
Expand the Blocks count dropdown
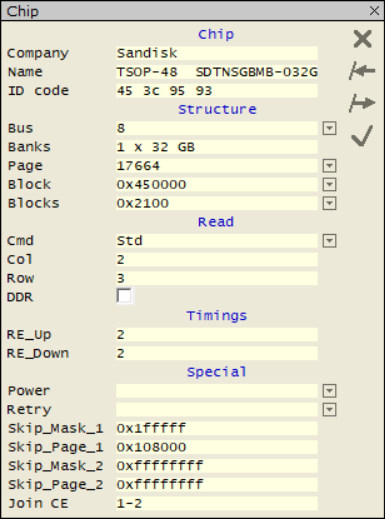329,203
